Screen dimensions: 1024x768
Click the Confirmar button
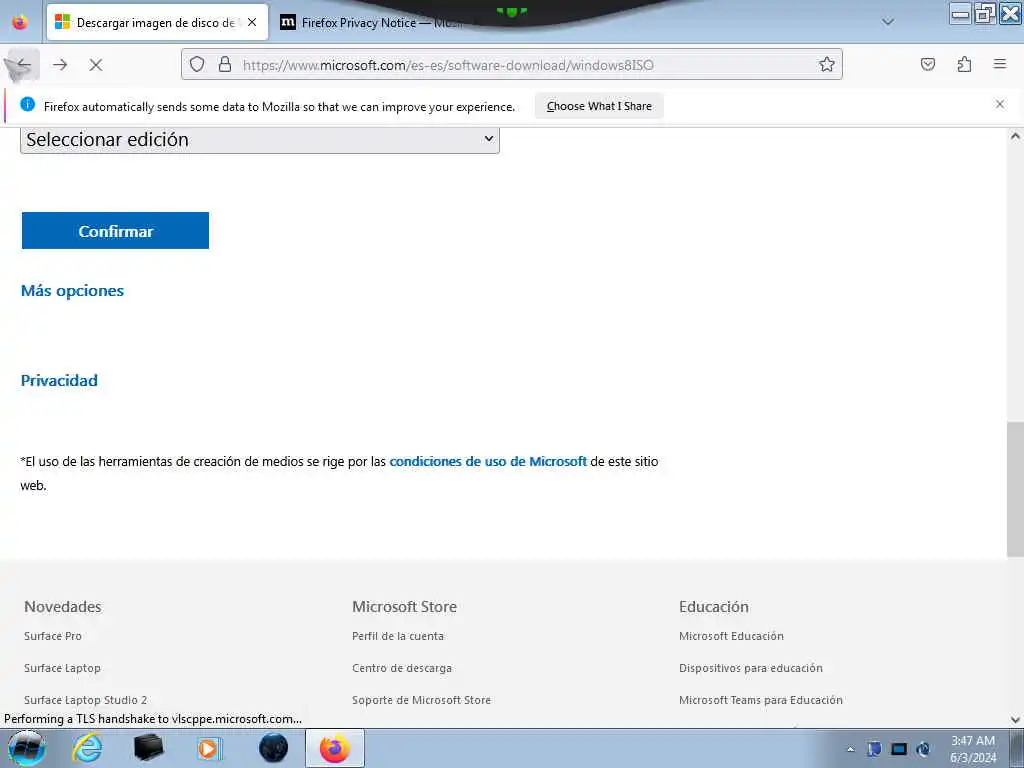click(x=116, y=231)
